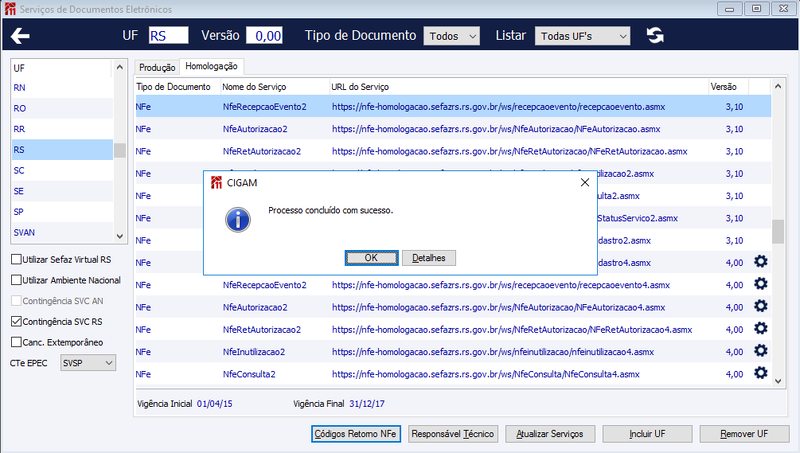Enable Canc. Extemporâneo checkbox
The width and height of the screenshot is (800, 453).
(16, 342)
